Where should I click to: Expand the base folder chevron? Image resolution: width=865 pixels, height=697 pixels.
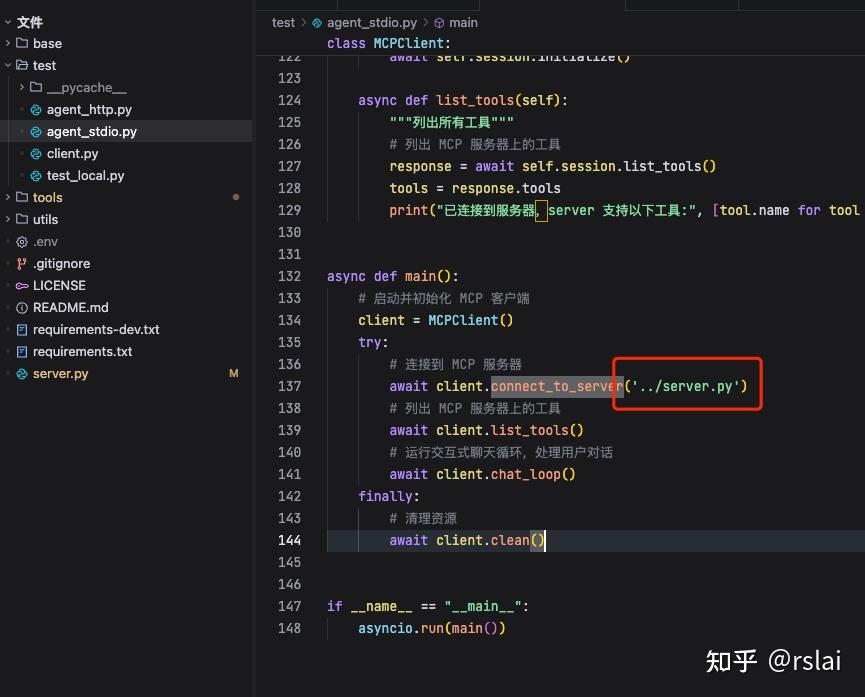[x=8, y=43]
